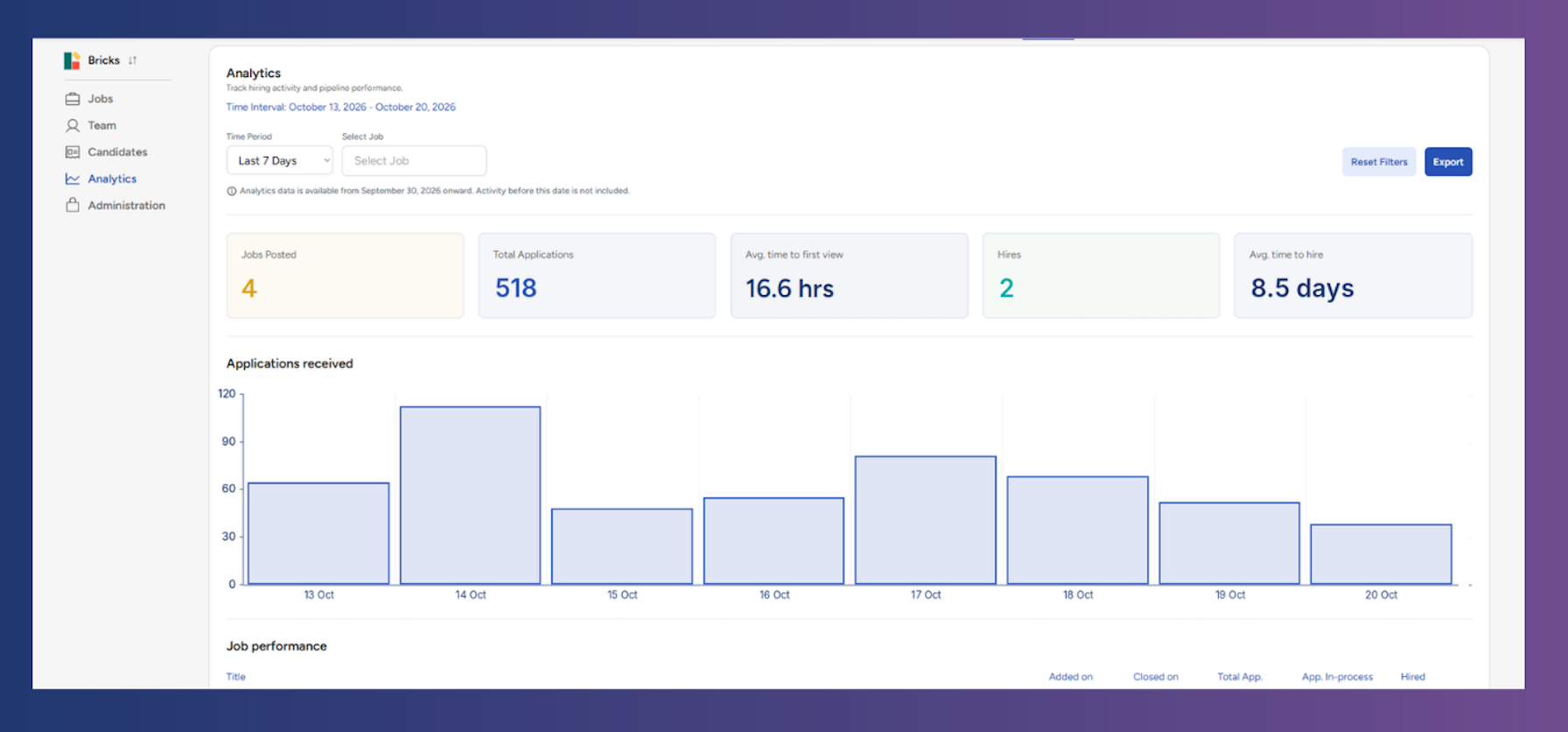Navigate to Candidates
The width and height of the screenshot is (1568, 732).
tap(117, 152)
